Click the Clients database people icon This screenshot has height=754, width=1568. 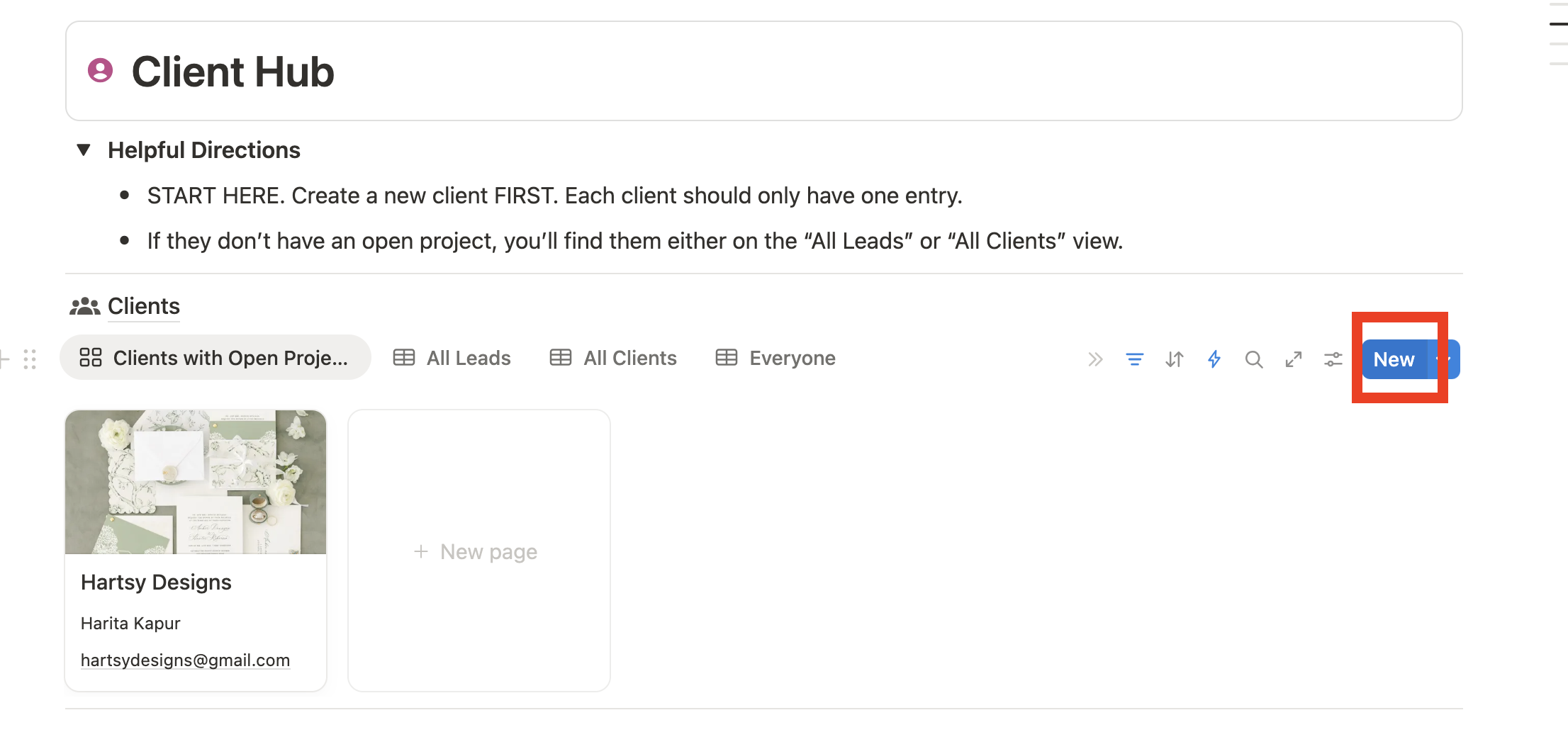click(x=84, y=306)
